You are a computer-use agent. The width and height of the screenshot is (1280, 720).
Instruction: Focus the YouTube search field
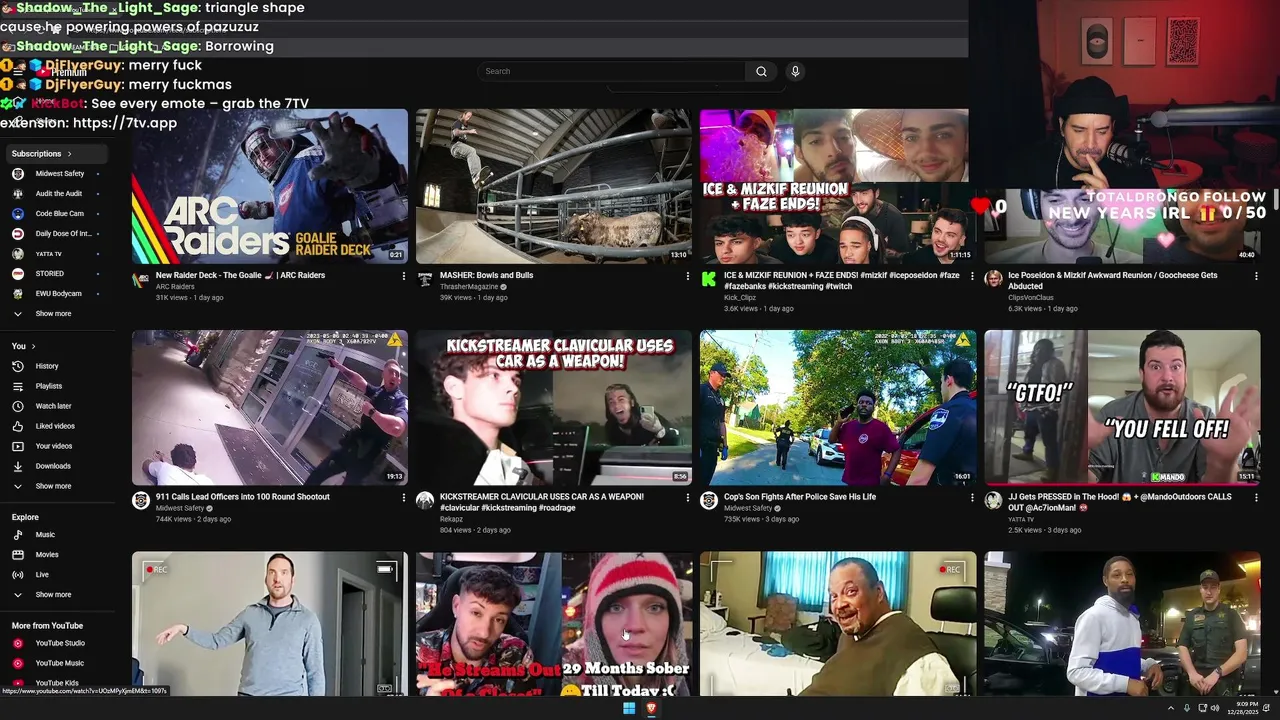pyautogui.click(x=611, y=71)
